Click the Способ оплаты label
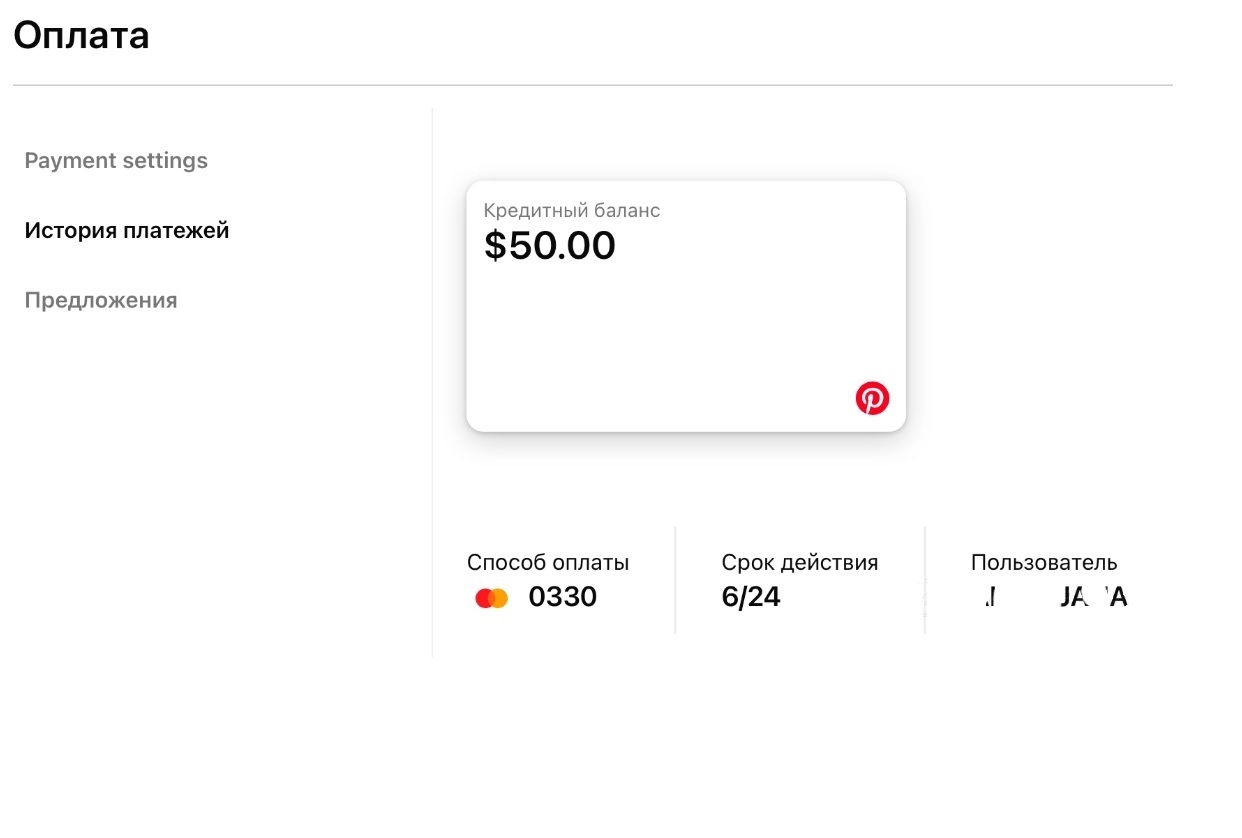Viewport: 1242px width, 838px height. [548, 563]
